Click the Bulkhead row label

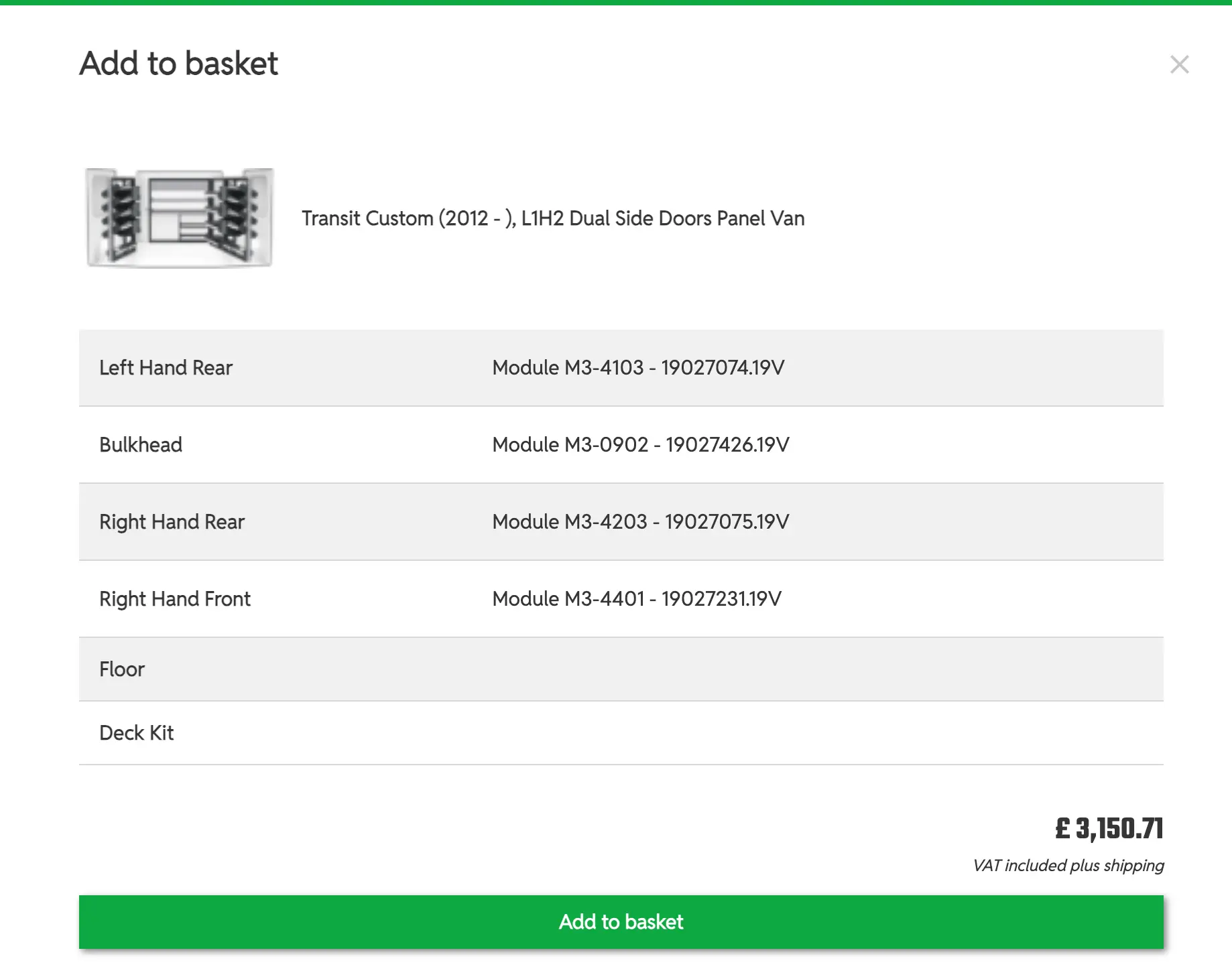[x=141, y=445]
